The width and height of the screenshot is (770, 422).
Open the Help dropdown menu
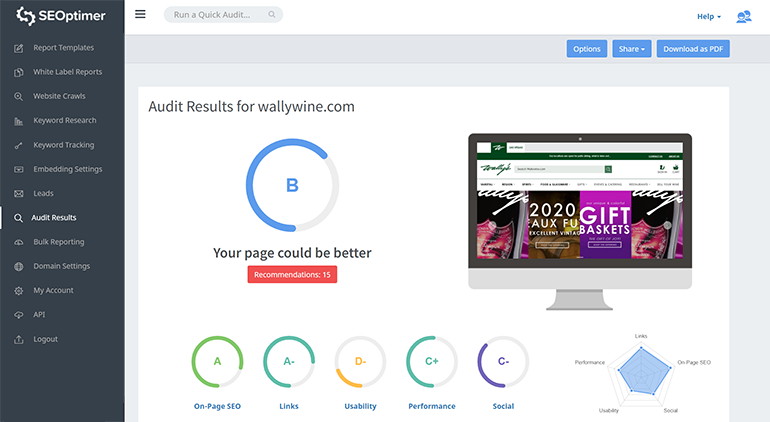[708, 16]
